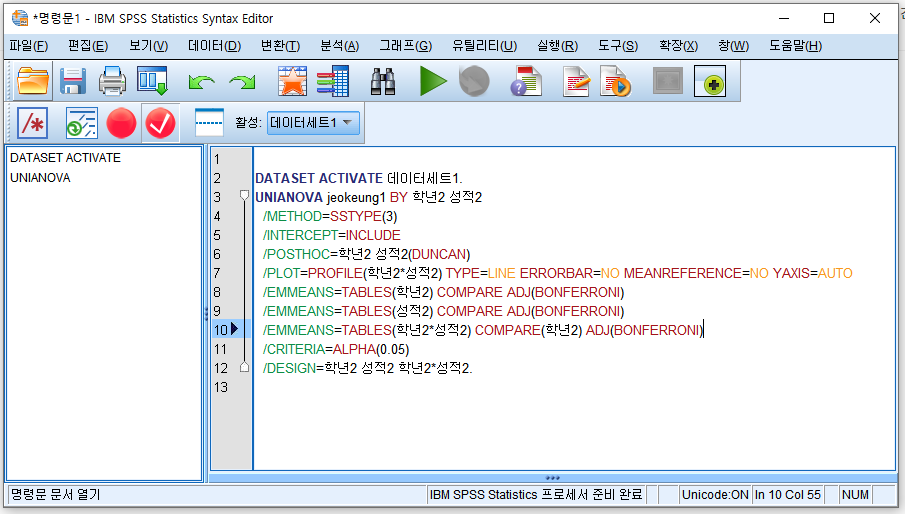905x514 pixels.
Task: Click the line 10 arrow marker
Action: click(x=234, y=329)
